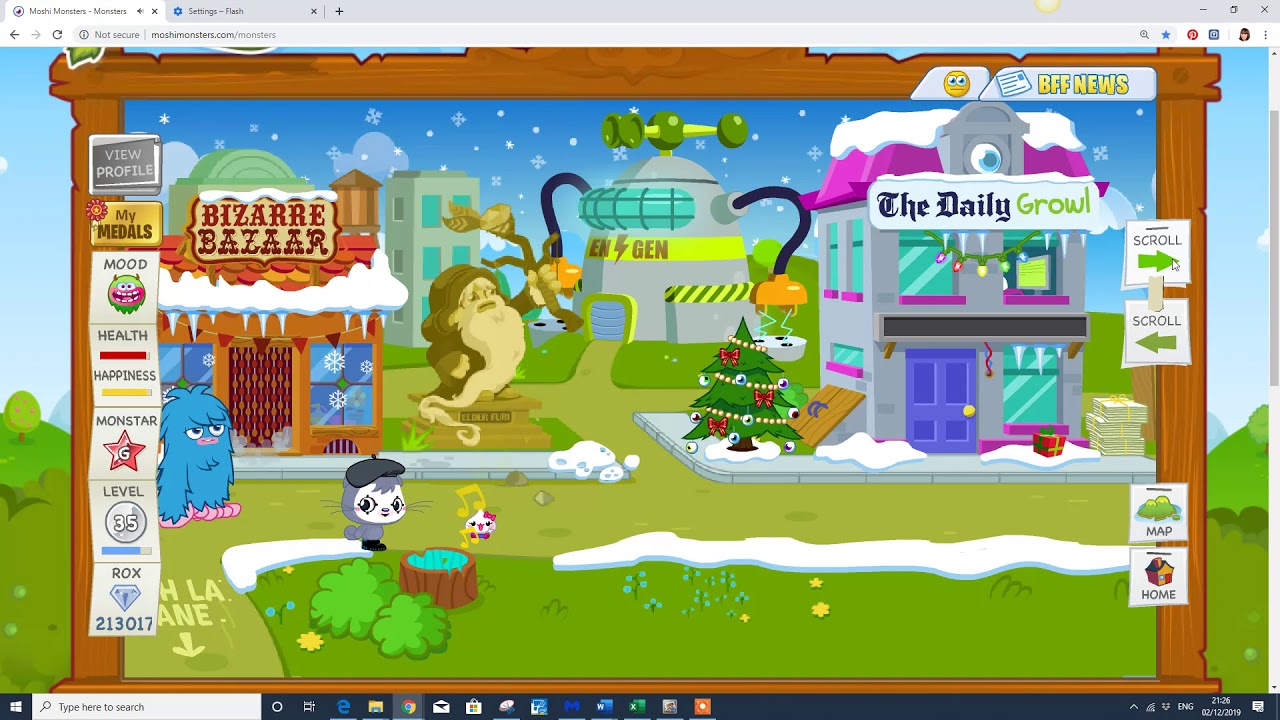Close the Settings - Flash tab
This screenshot has height=720, width=1280.
[x=314, y=11]
